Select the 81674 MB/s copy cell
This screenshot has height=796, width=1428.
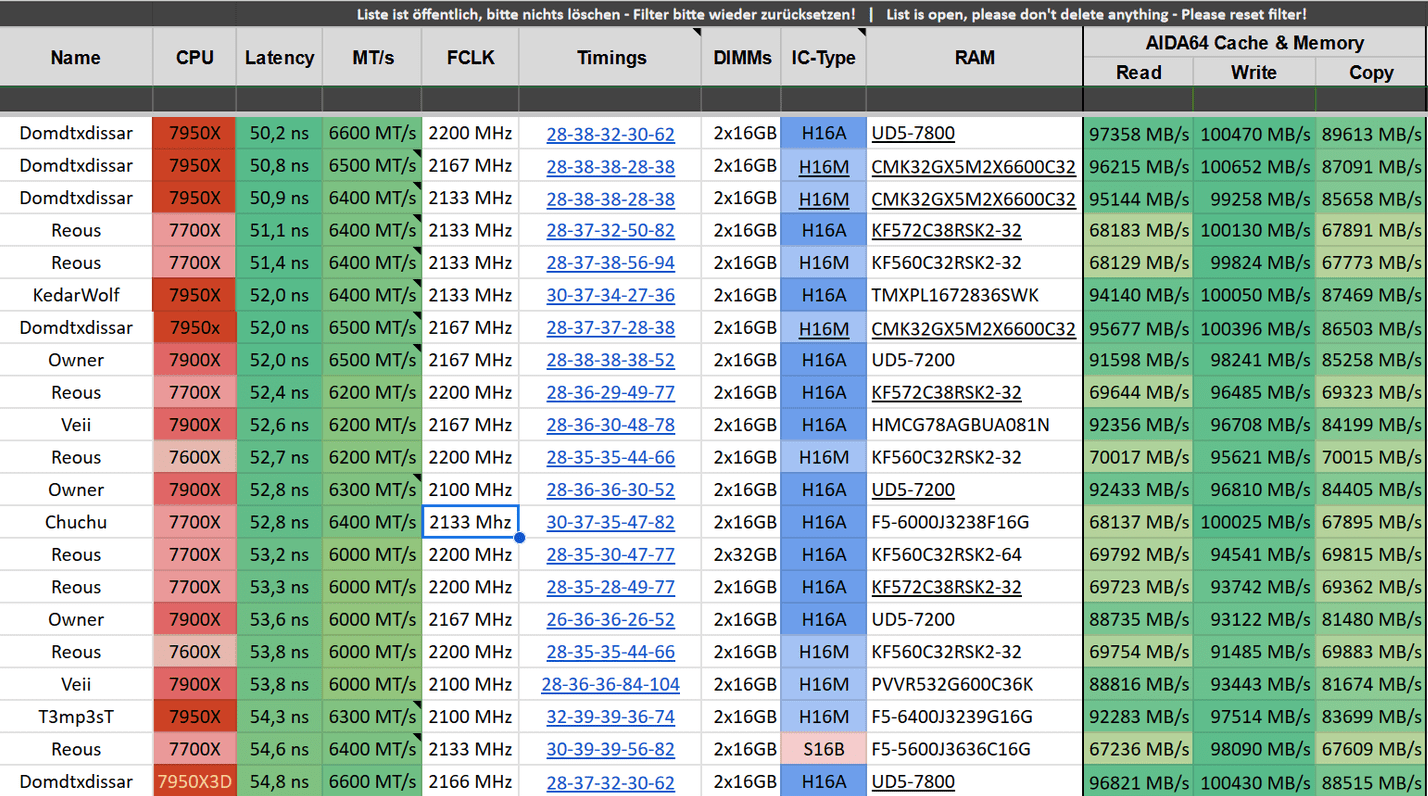pos(1371,684)
